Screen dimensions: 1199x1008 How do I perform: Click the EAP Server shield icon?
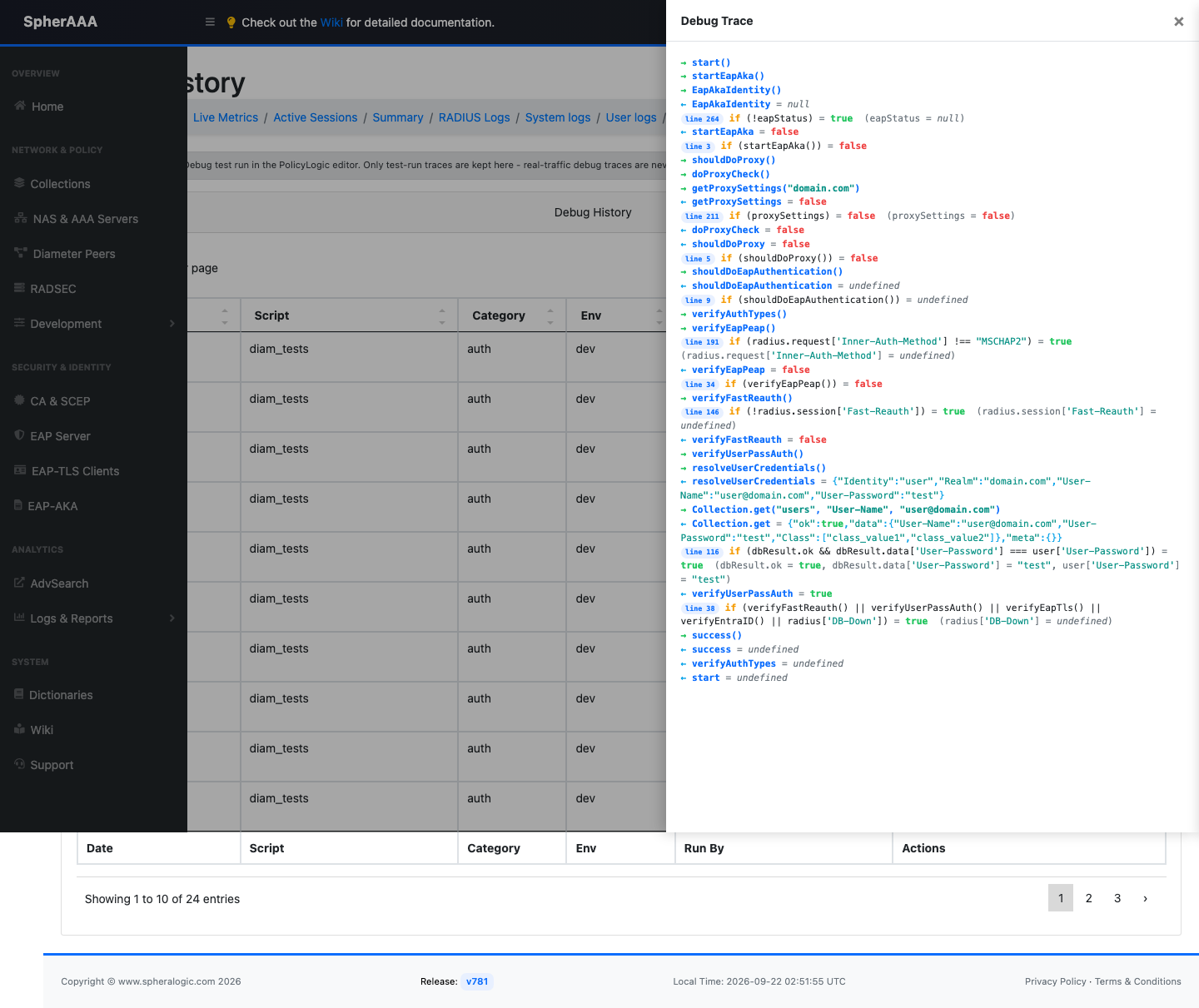[x=19, y=435]
